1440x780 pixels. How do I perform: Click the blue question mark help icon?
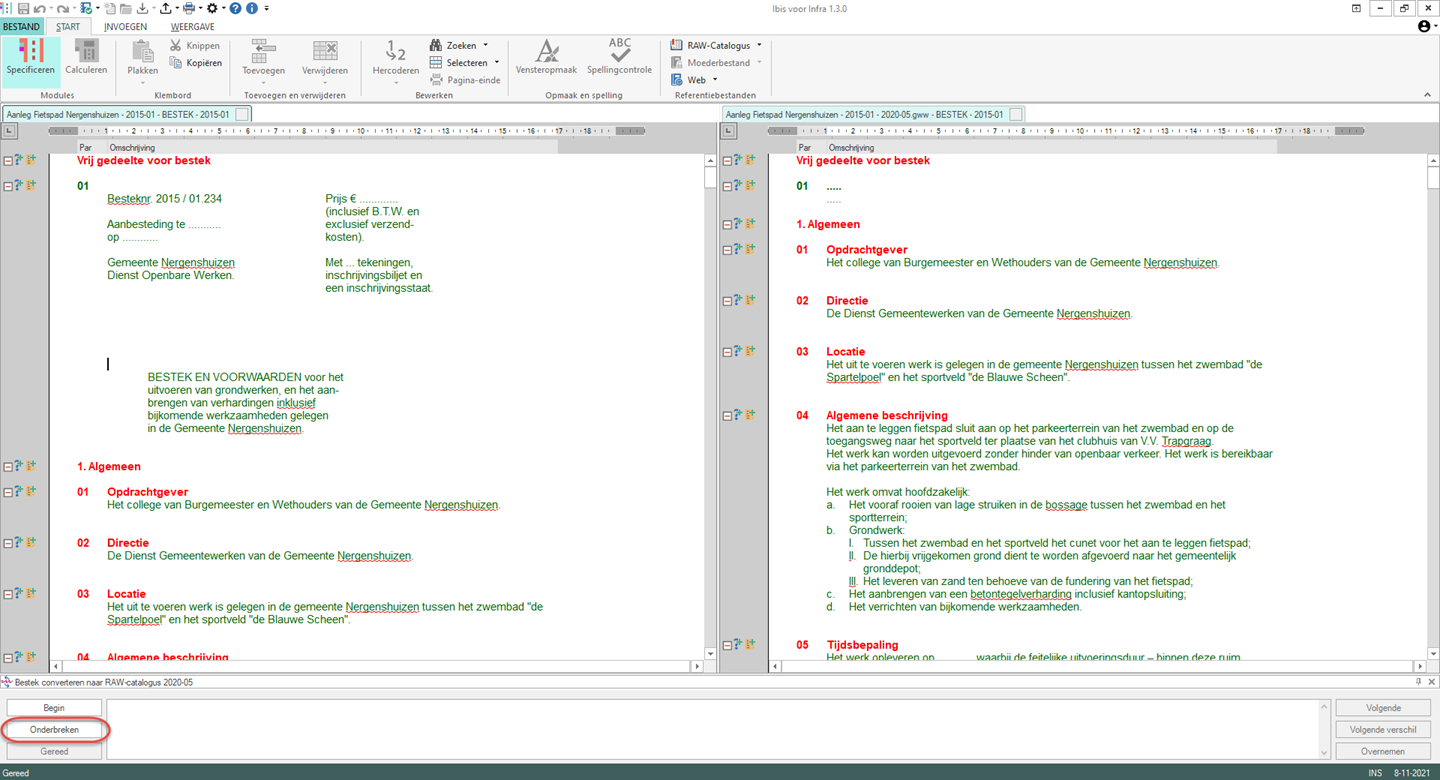(235, 8)
